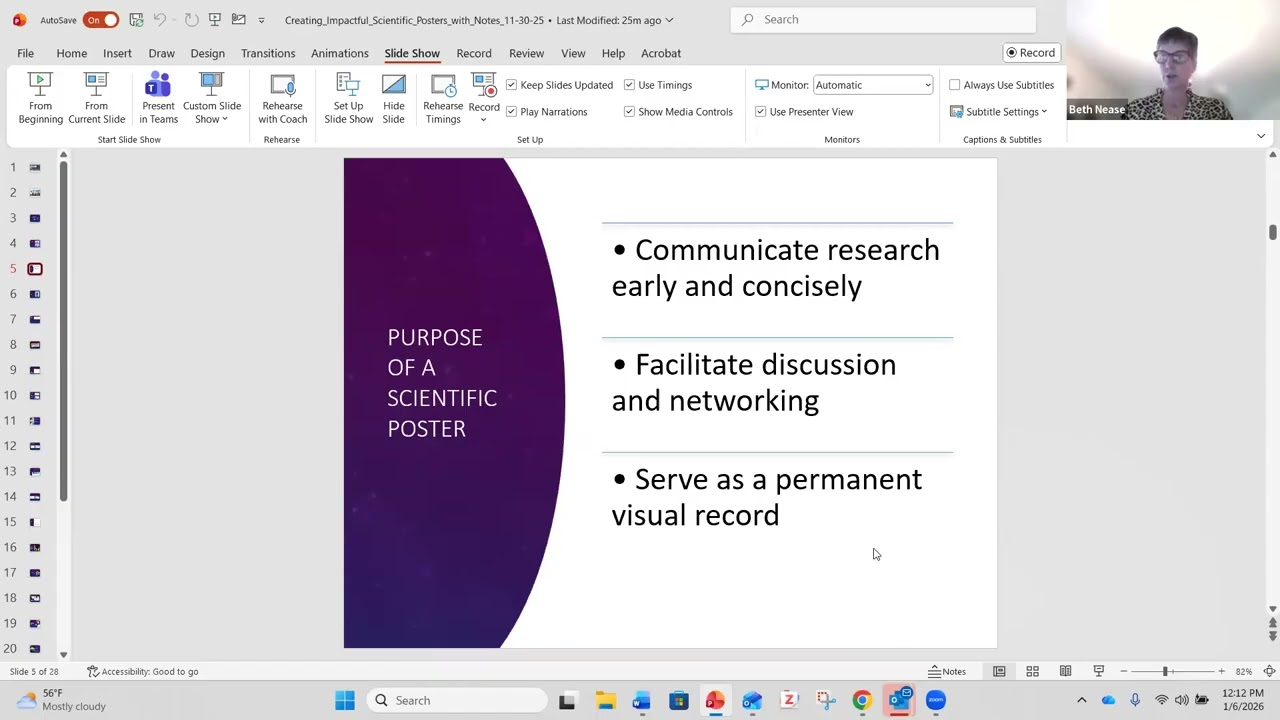Start slideshow From Current Slide
This screenshot has width=1280, height=720.
pyautogui.click(x=96, y=98)
